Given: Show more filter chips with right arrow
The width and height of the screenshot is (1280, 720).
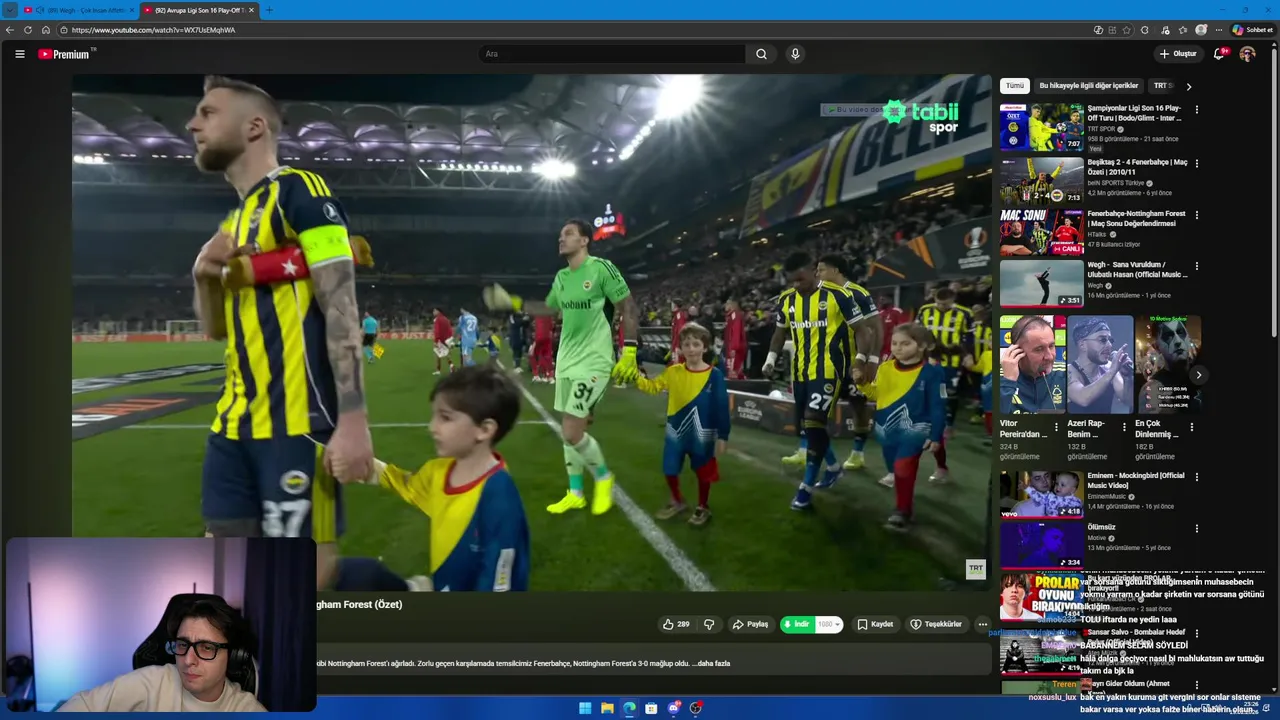Looking at the screenshot, I should [x=1189, y=86].
